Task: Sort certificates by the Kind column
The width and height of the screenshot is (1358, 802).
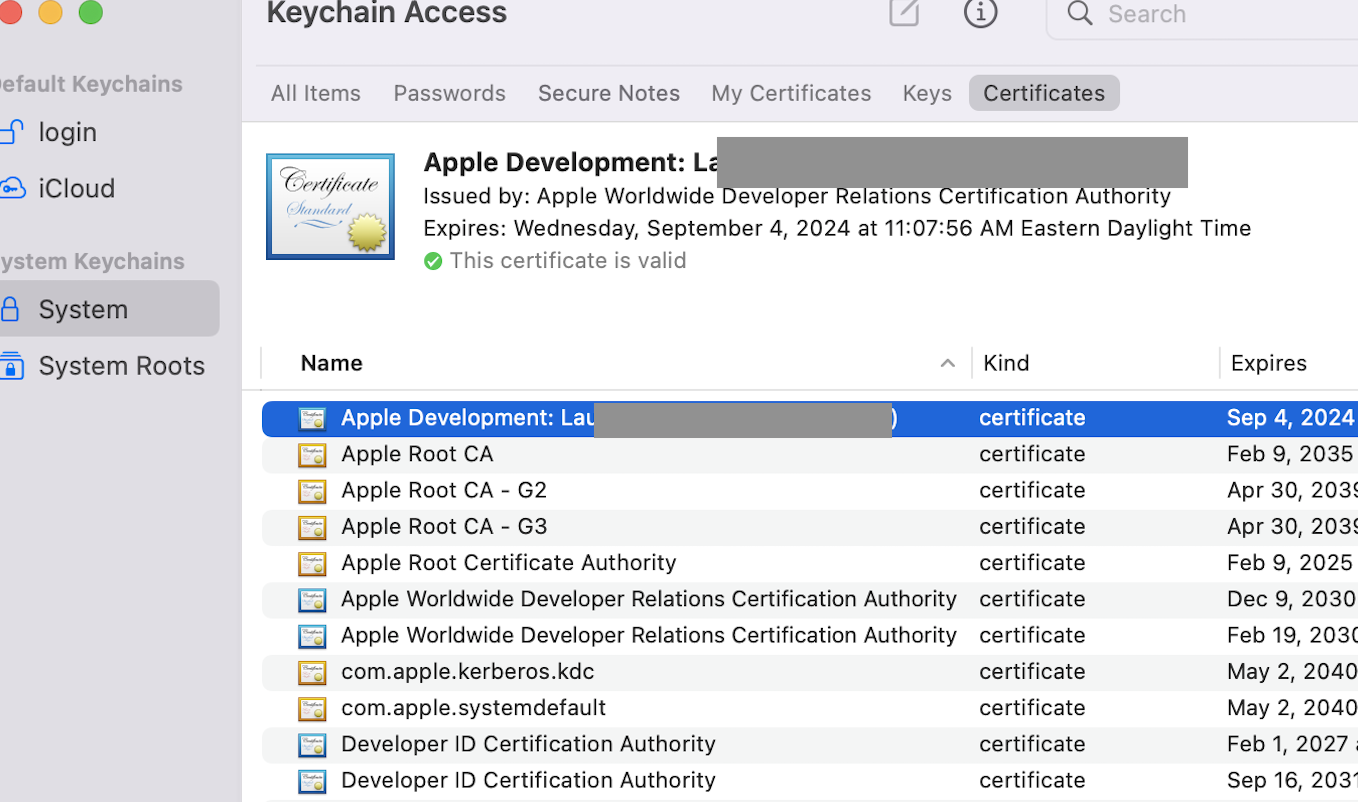Action: click(x=1006, y=363)
